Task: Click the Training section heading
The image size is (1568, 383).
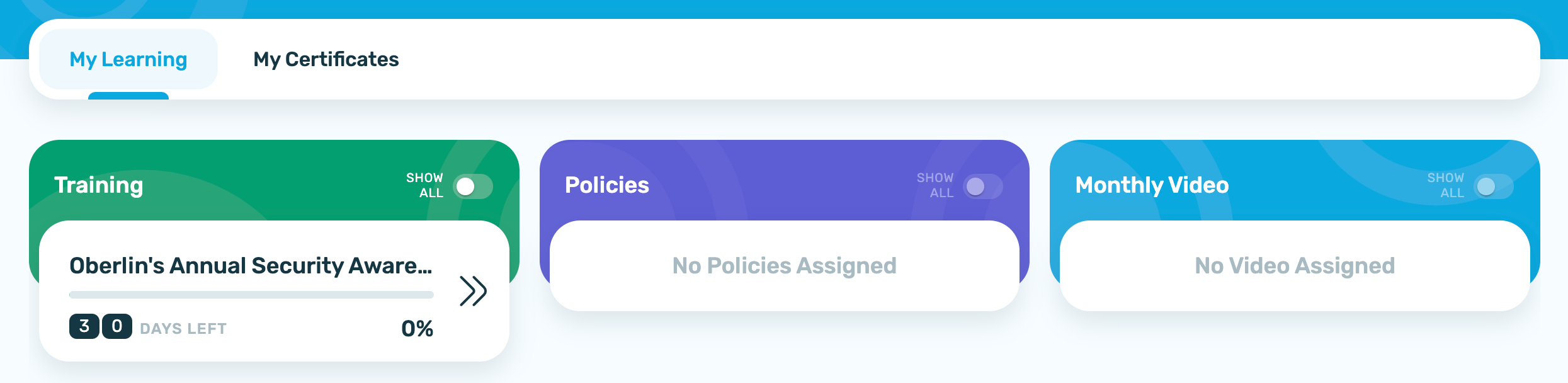Action: [99, 185]
